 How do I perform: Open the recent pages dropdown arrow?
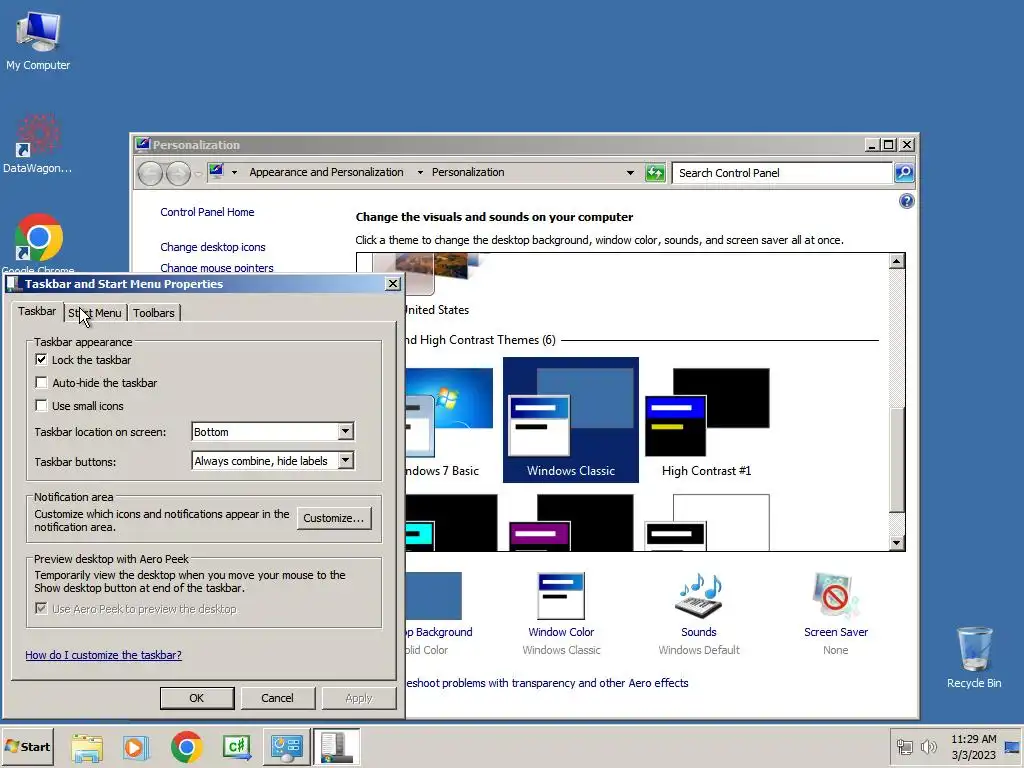point(198,174)
